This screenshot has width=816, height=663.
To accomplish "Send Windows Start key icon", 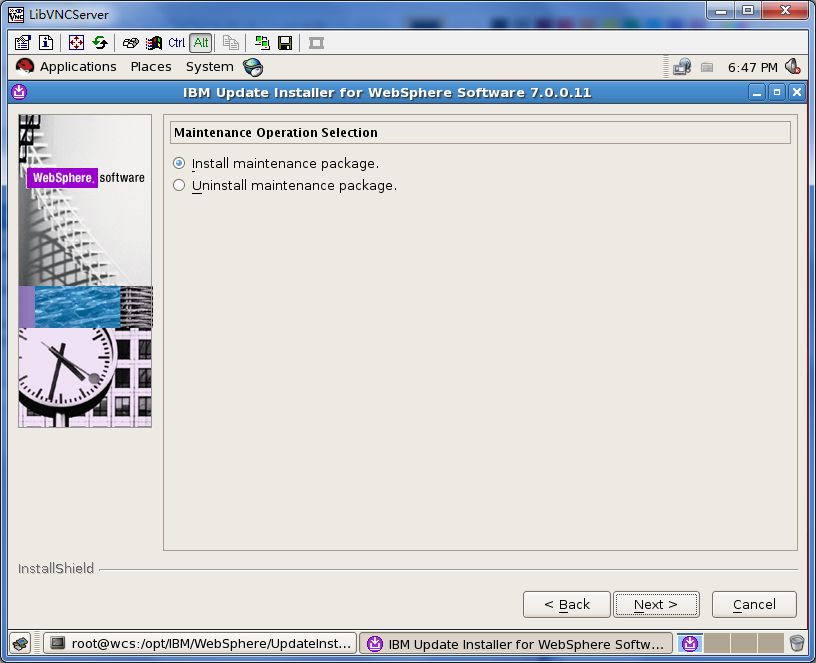I will pyautogui.click(x=154, y=43).
